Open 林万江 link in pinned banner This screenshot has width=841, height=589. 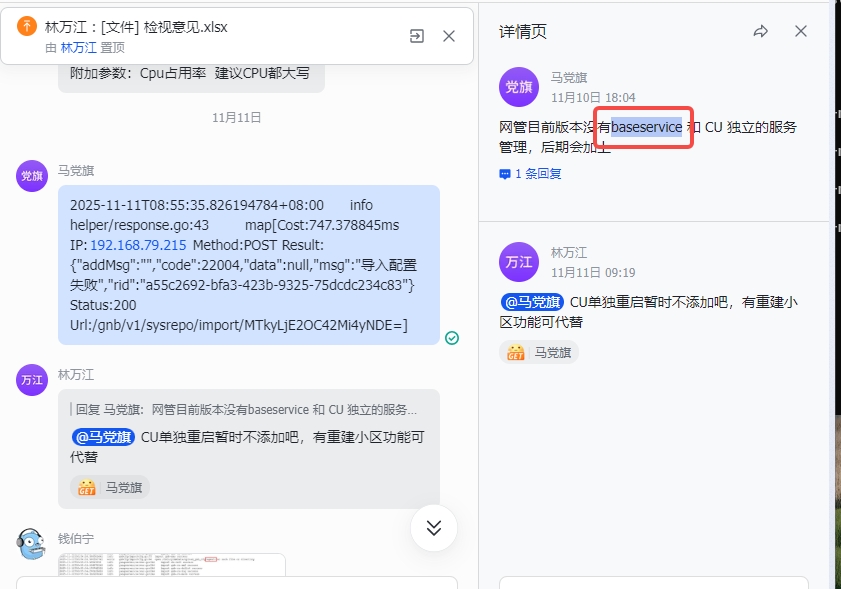coord(78,47)
